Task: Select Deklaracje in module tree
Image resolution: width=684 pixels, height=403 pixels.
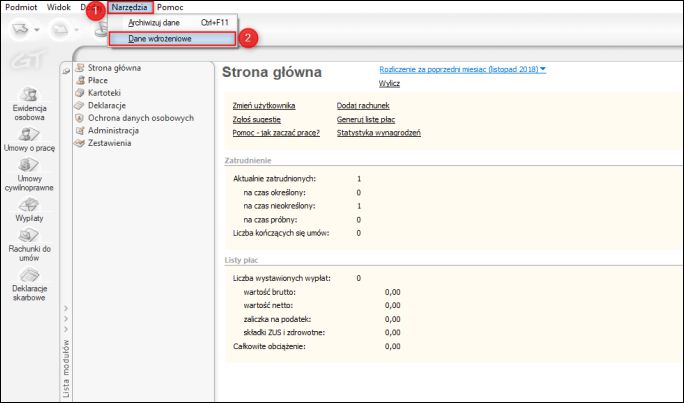Action: click(x=107, y=106)
